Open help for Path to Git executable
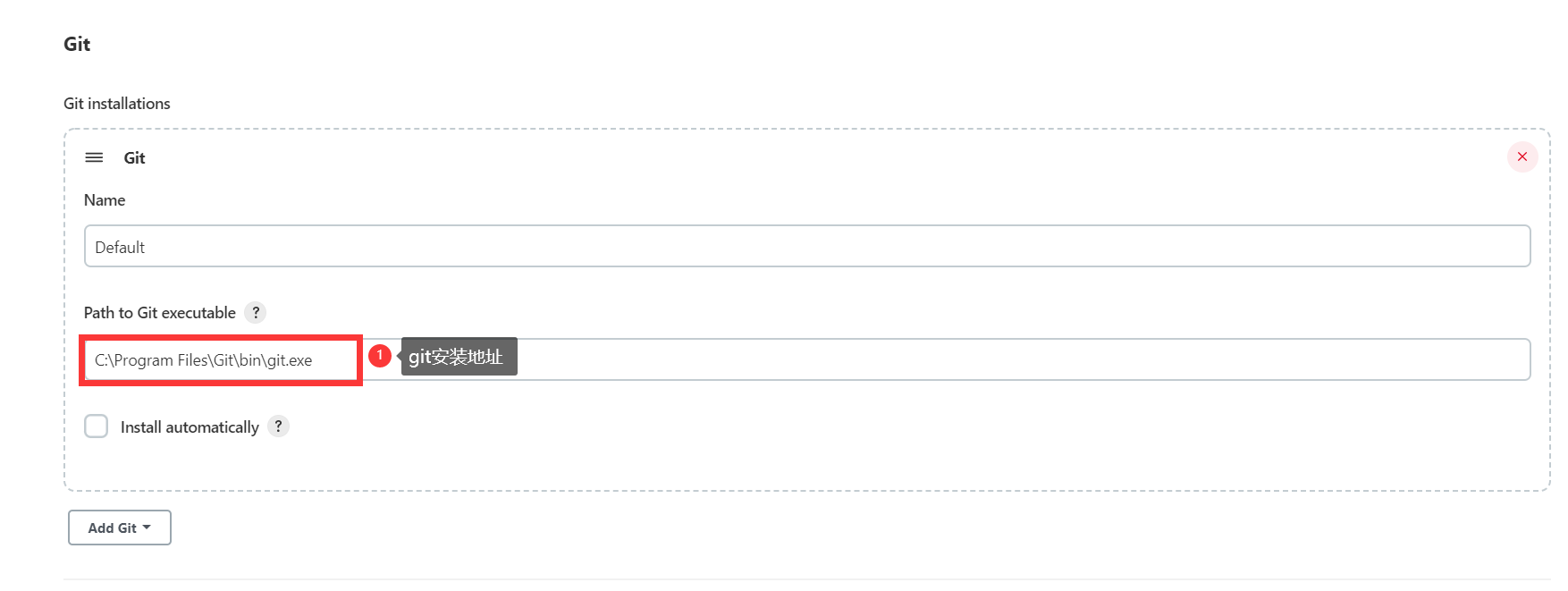The image size is (1568, 591). (256, 313)
